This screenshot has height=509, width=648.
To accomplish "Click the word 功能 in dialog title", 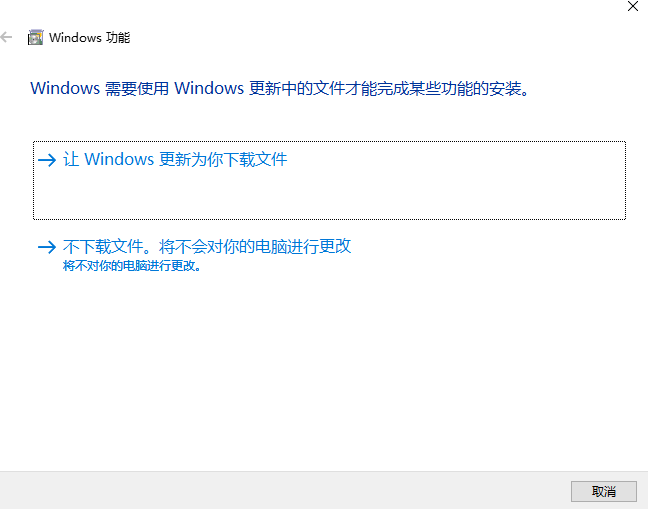I will (x=118, y=38).
